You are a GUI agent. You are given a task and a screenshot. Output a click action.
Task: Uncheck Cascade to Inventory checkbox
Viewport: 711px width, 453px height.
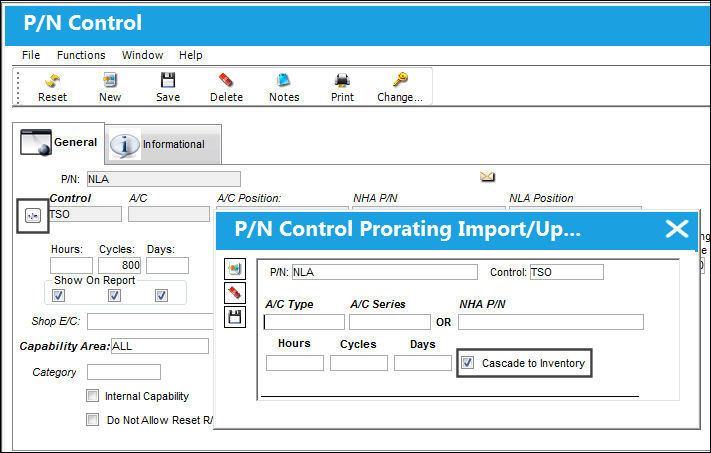pyautogui.click(x=467, y=363)
